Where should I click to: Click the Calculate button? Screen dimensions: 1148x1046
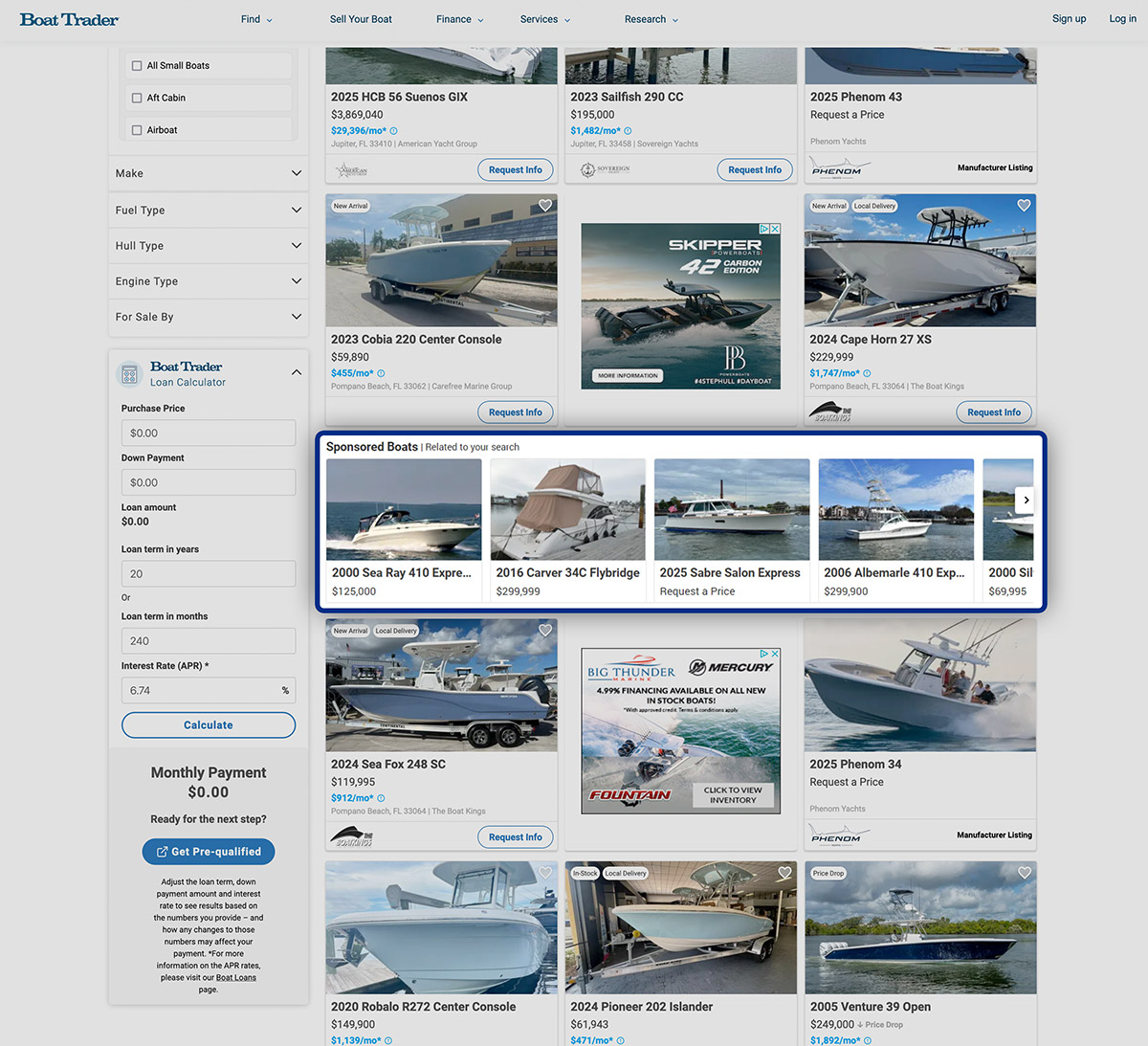(x=209, y=725)
